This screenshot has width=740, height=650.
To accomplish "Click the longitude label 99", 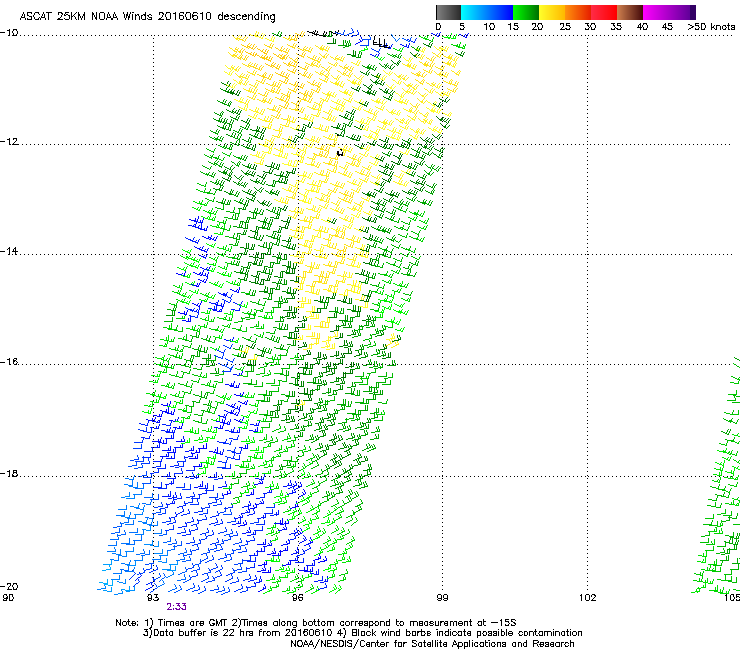I will point(442,598).
